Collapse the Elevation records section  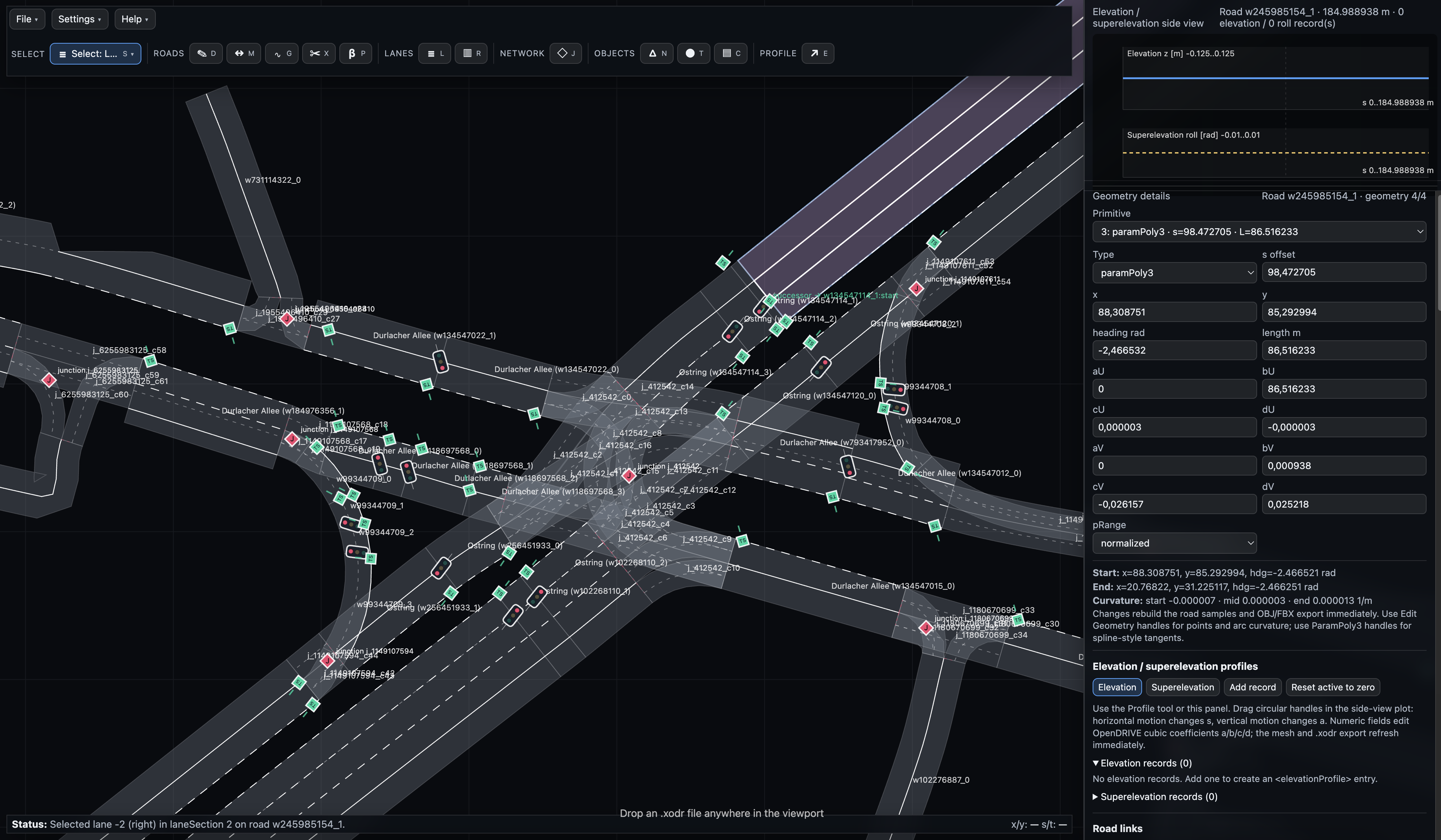click(1142, 763)
